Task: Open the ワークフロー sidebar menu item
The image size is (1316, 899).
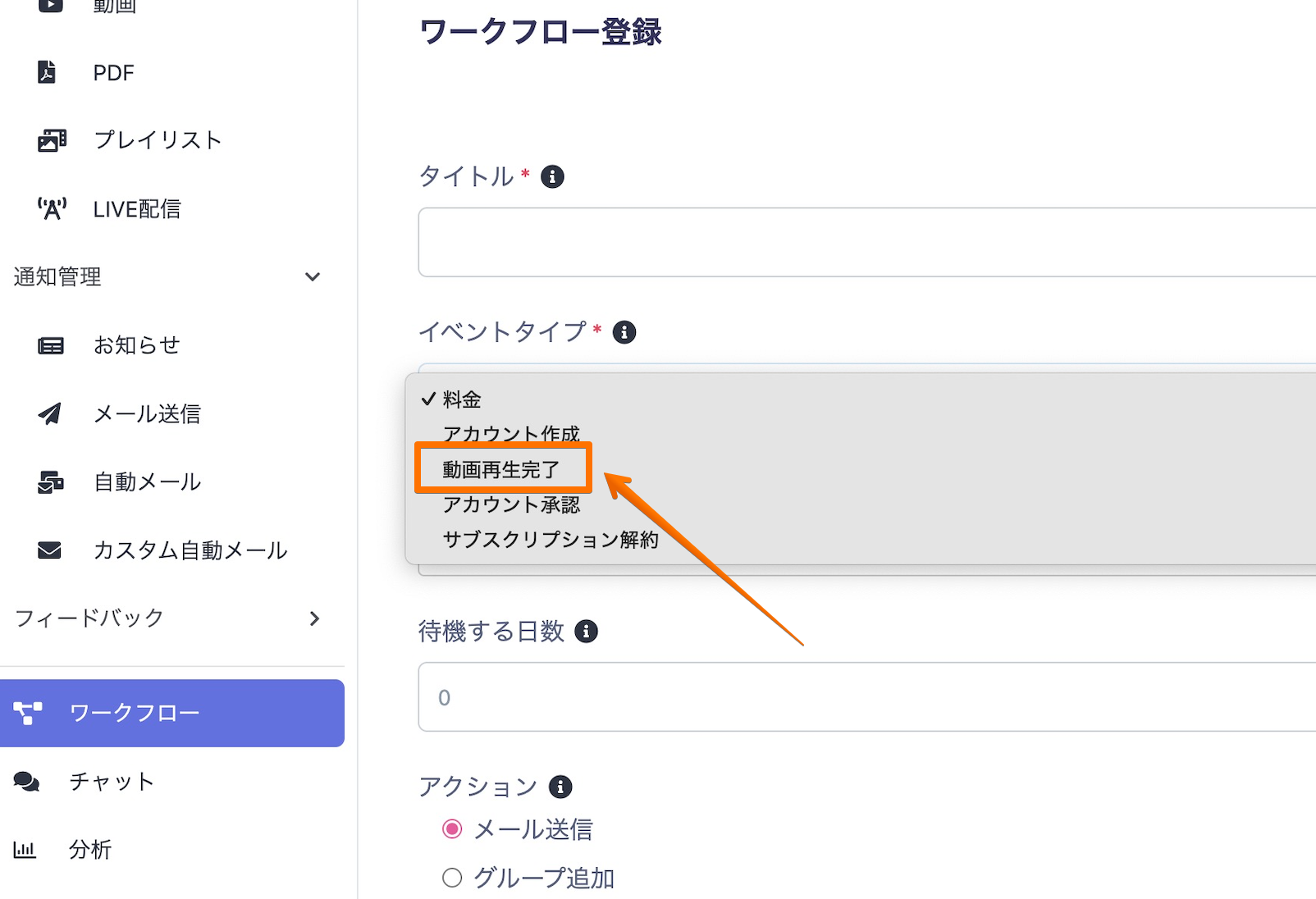Action: coord(172,713)
